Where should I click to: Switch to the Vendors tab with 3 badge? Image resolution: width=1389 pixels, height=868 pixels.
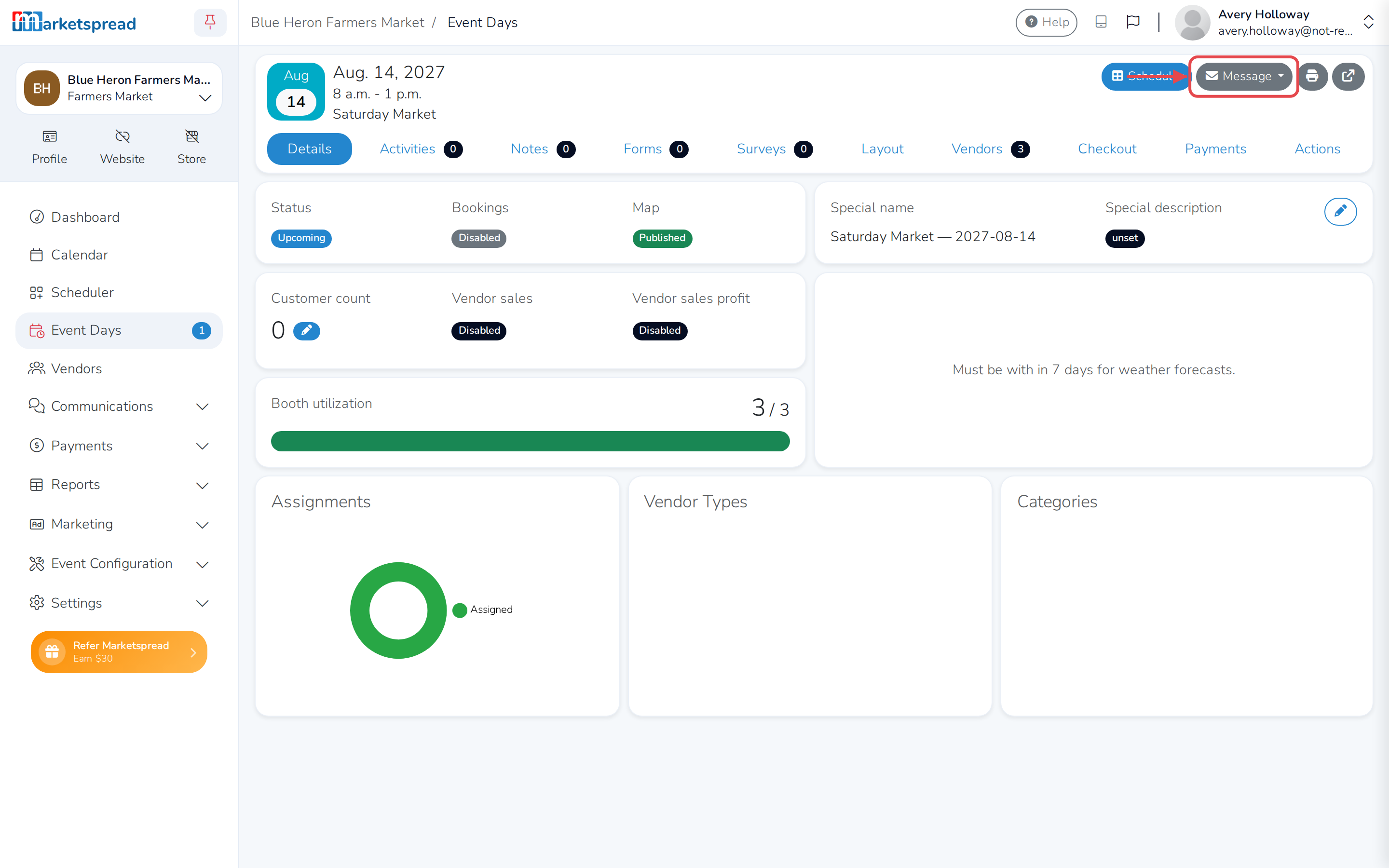[x=990, y=149]
